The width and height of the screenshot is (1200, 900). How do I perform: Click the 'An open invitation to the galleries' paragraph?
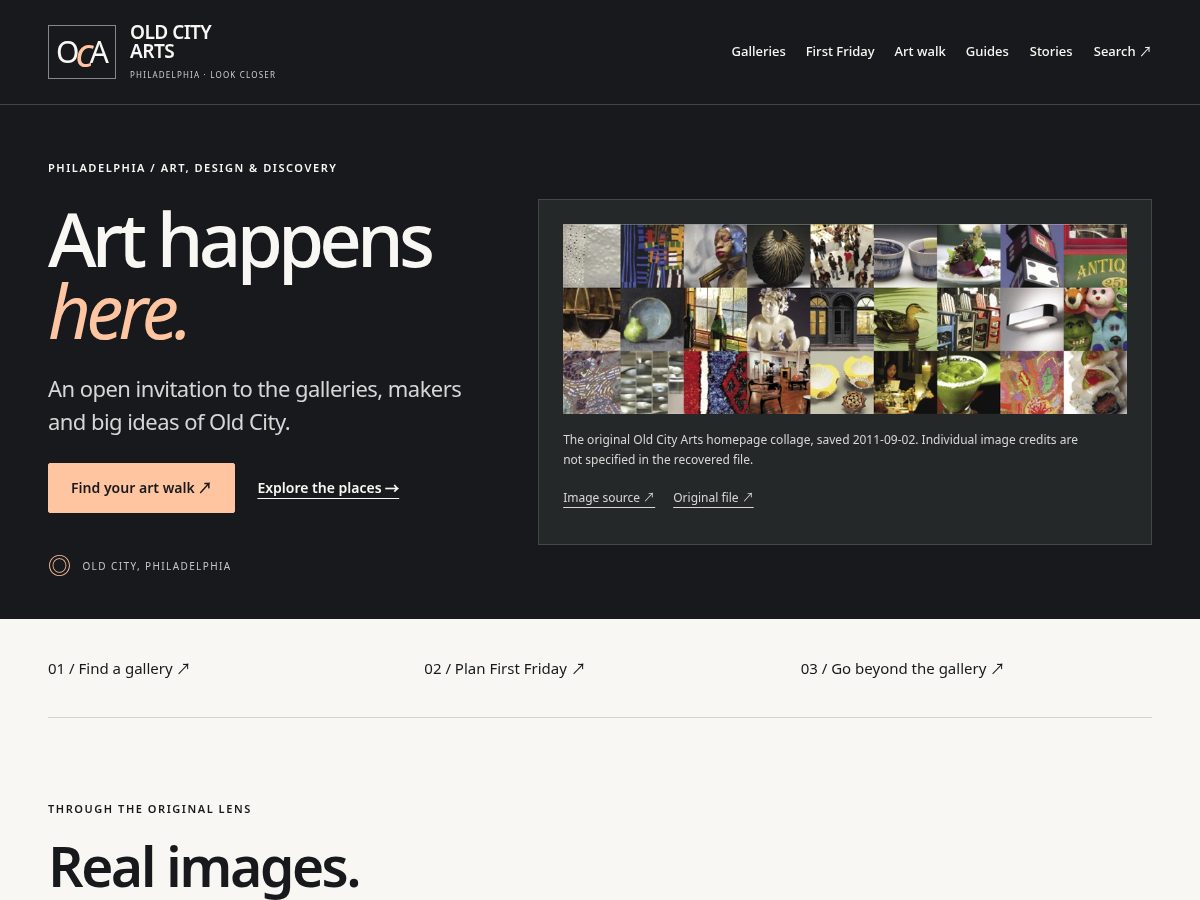tap(255, 406)
